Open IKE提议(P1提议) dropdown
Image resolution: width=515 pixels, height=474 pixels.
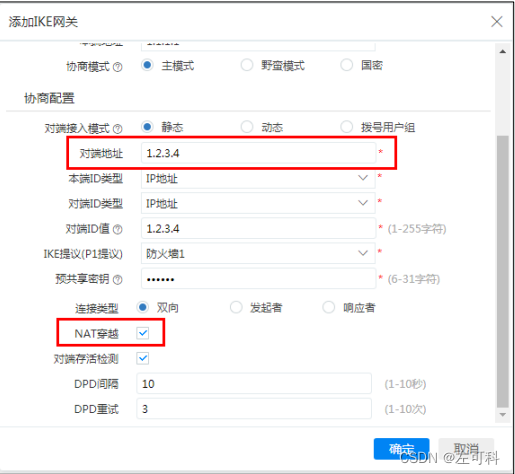coord(258,254)
